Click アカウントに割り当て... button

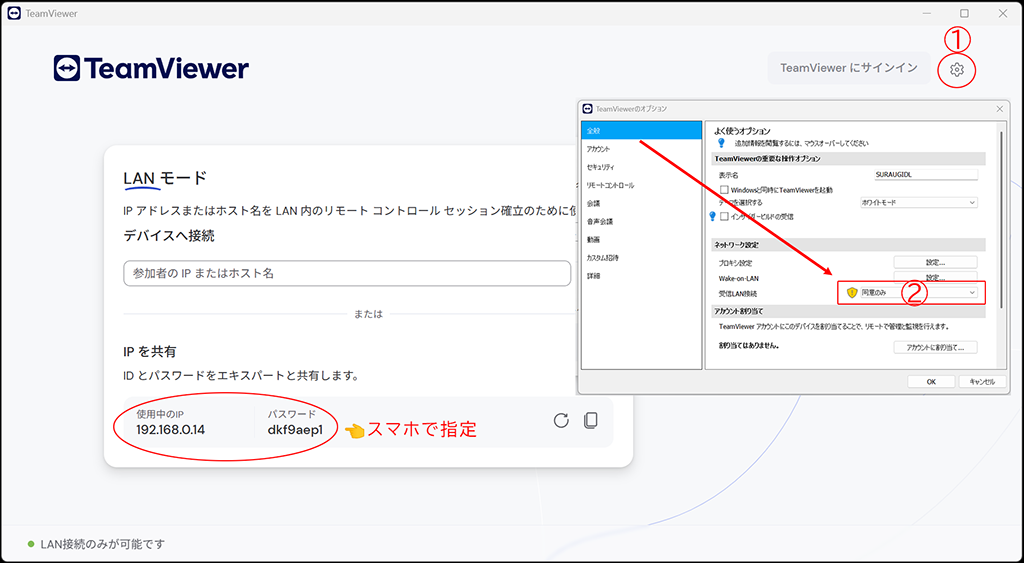click(x=935, y=347)
